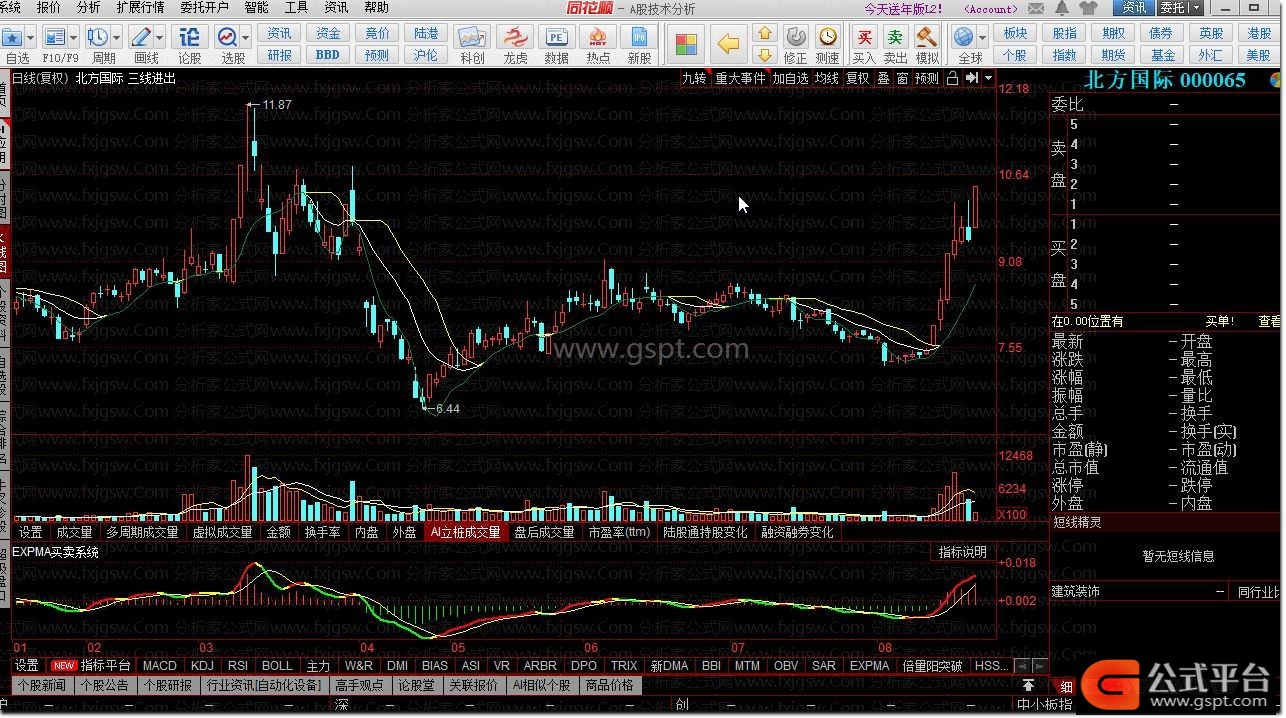The width and height of the screenshot is (1286, 718).
Task: Collapse right panel with arrow-to-bar icon
Action: click(x=971, y=78)
